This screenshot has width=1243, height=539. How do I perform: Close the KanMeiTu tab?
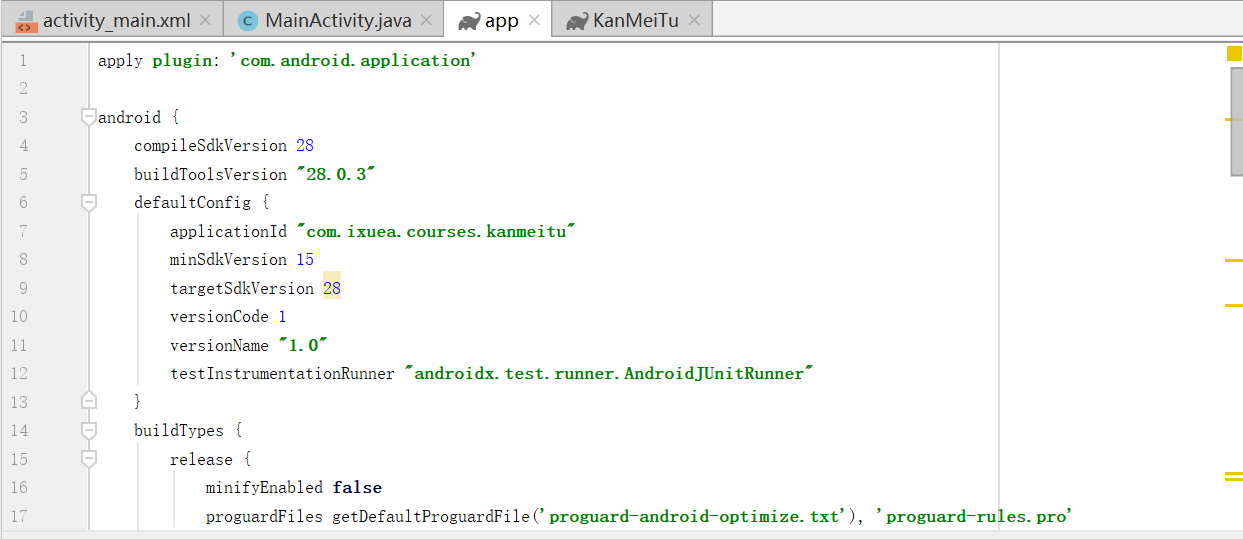point(695,20)
